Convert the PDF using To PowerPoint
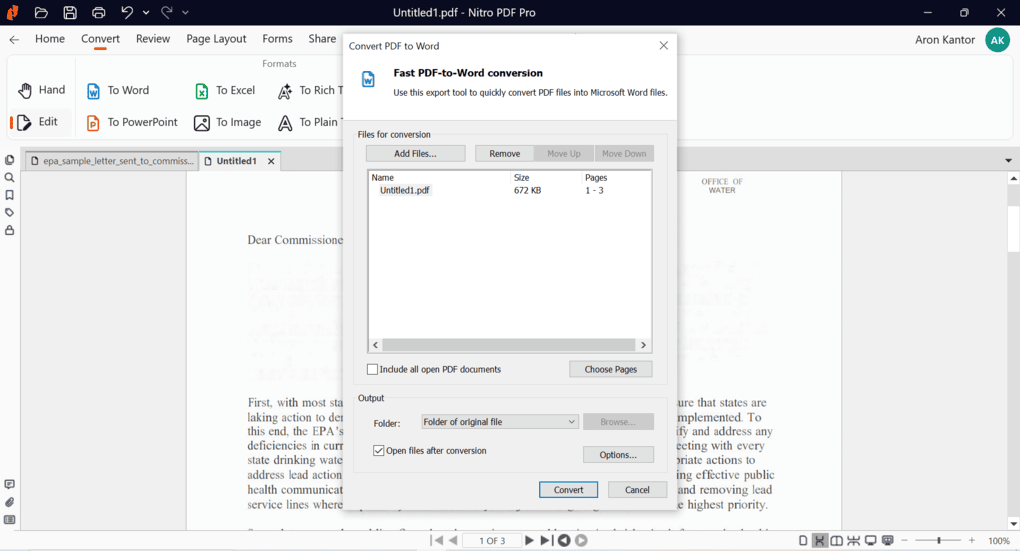 coord(132,122)
